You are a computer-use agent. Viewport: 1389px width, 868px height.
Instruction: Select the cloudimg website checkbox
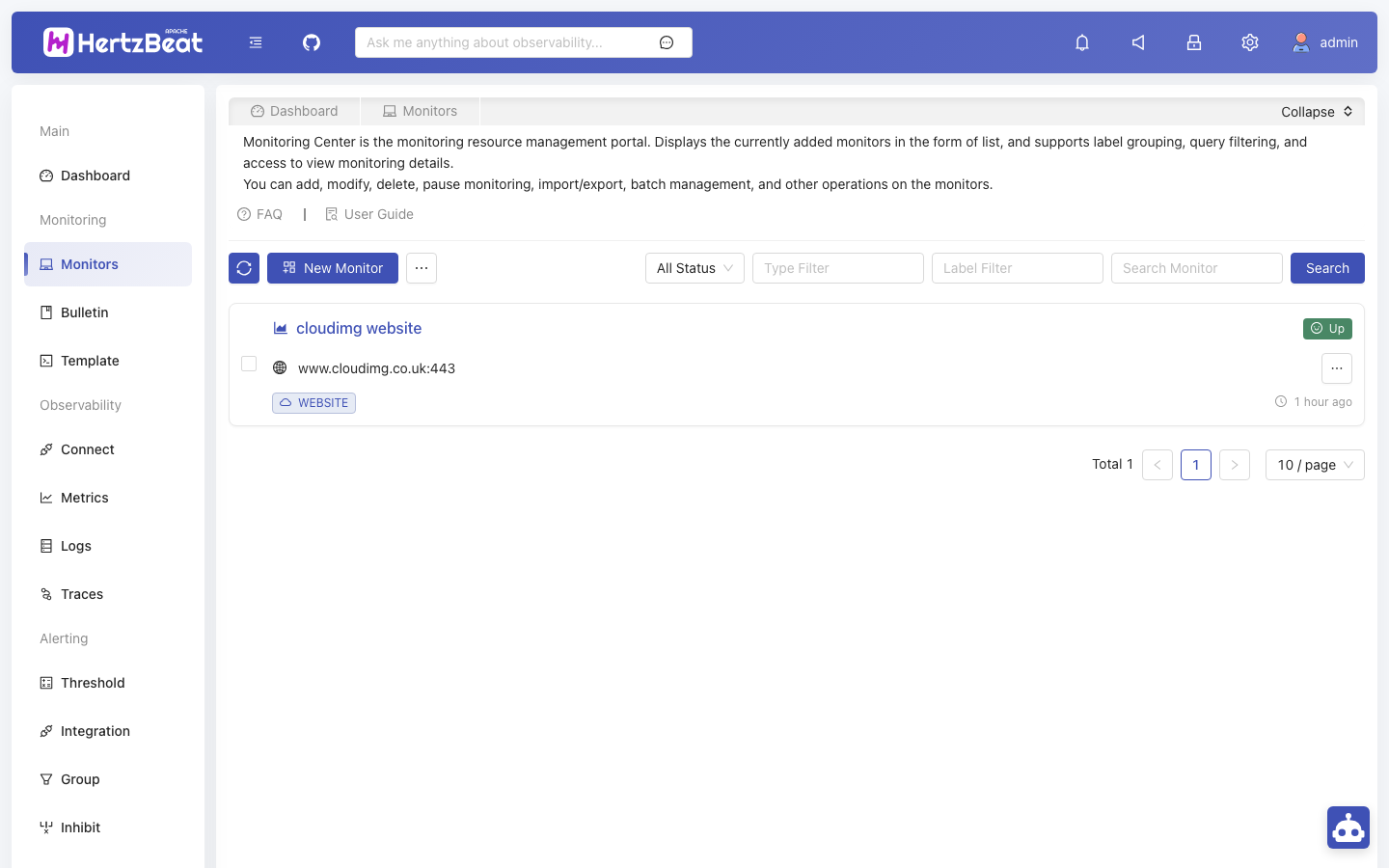(x=249, y=364)
